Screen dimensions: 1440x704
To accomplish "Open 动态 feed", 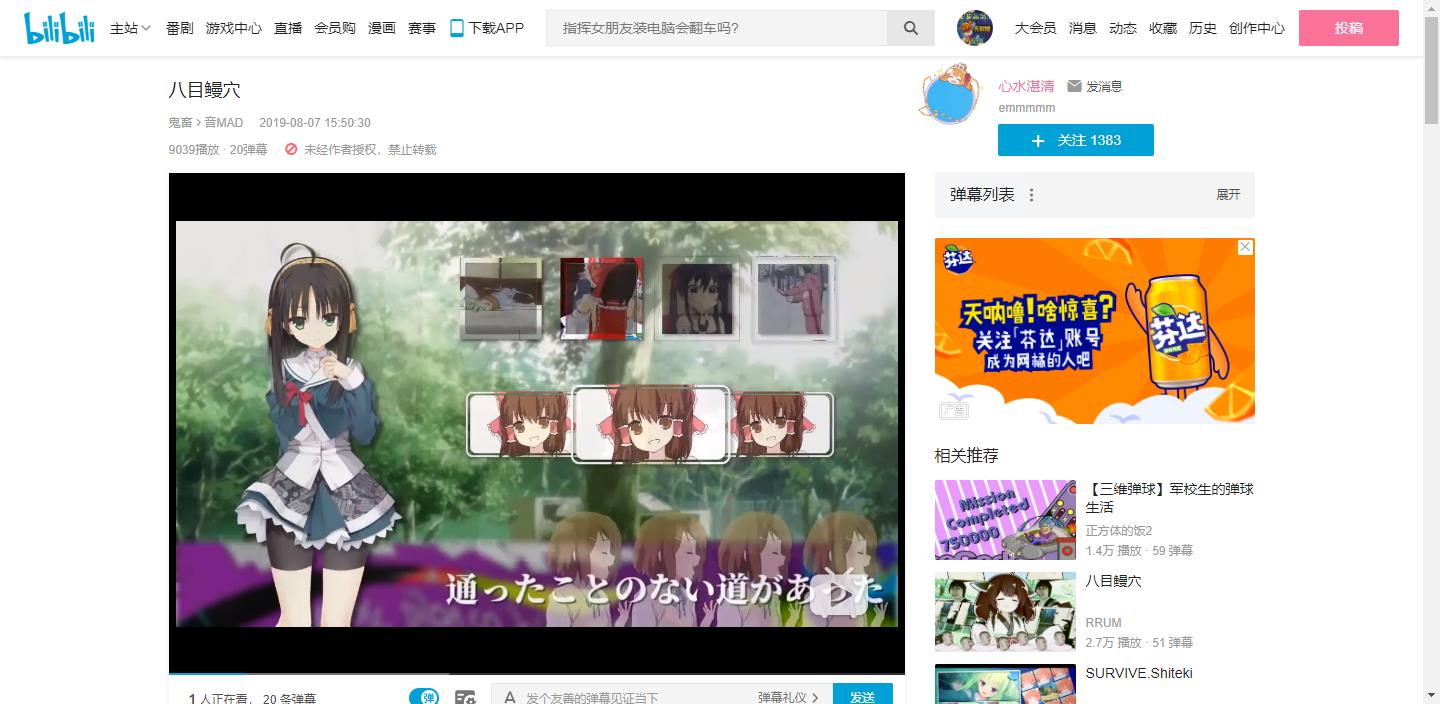I will pos(1123,28).
